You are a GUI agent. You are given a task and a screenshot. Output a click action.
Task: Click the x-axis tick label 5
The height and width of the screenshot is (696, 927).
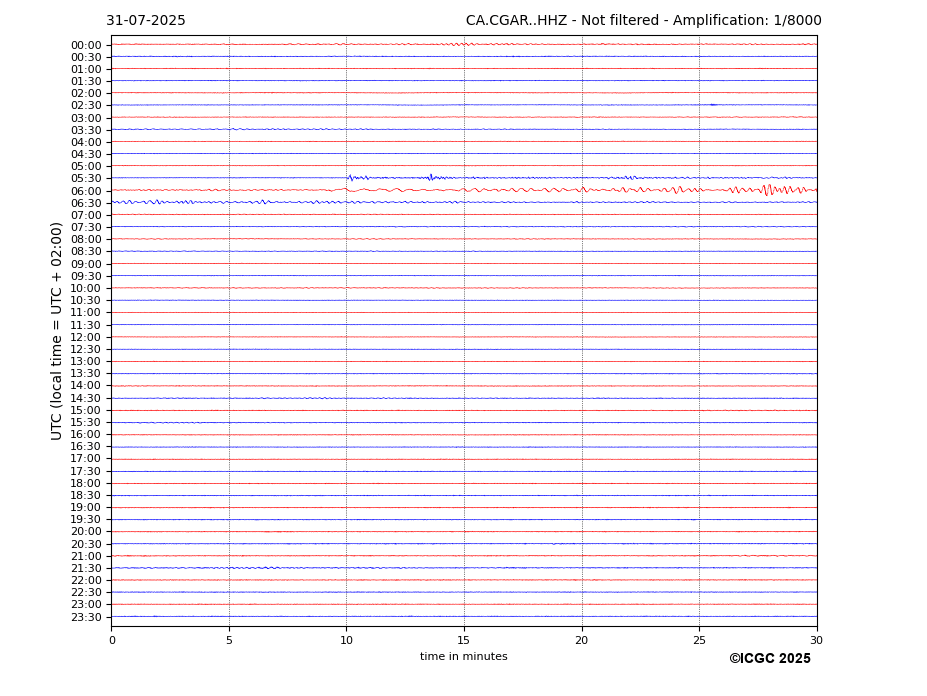point(229,640)
